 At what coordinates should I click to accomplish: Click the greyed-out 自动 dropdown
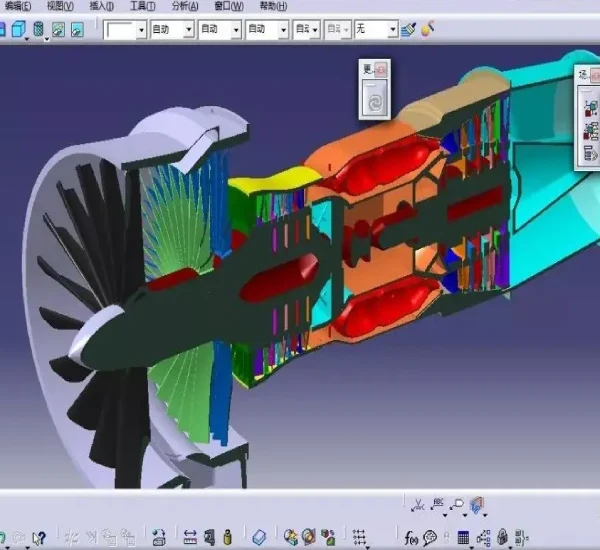338,29
